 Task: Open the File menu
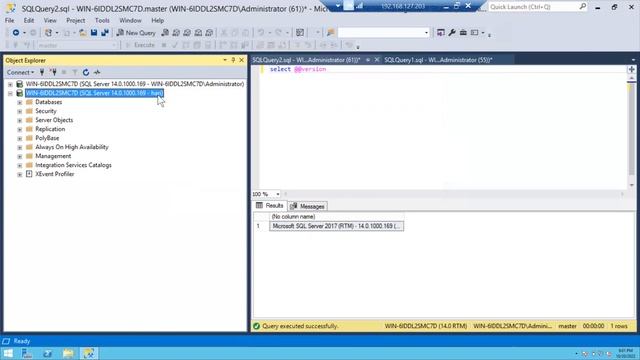[9, 20]
